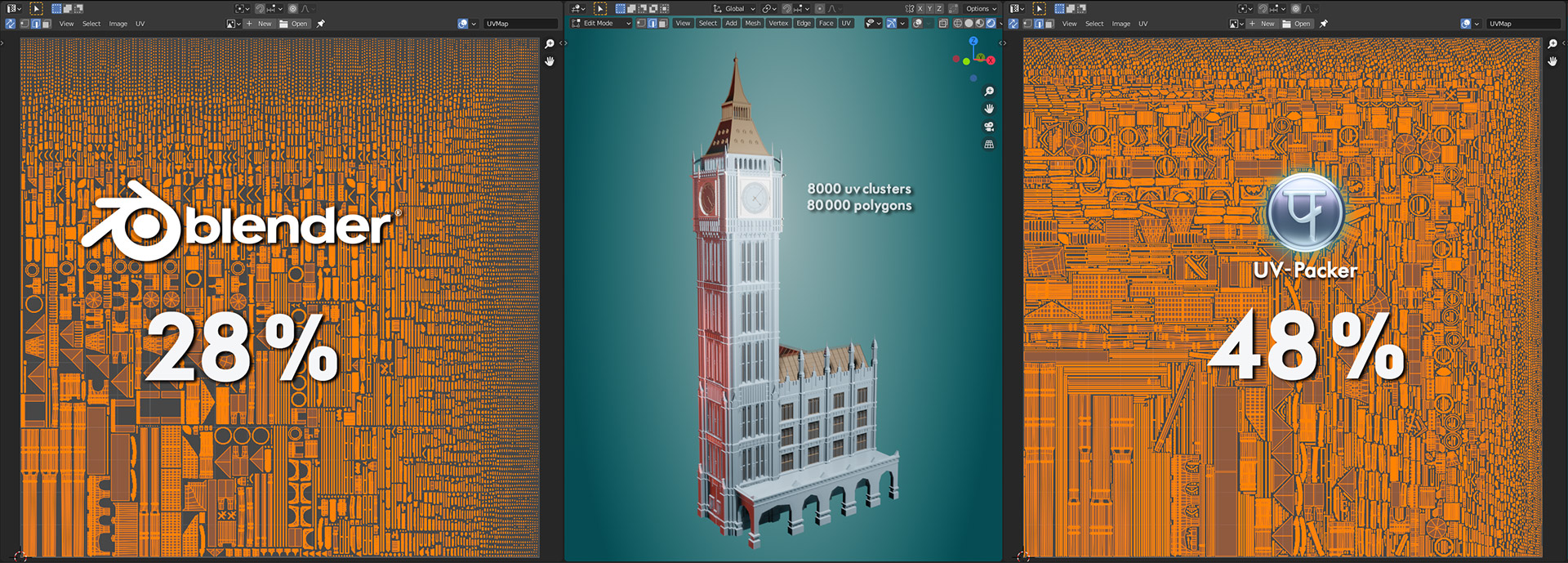The width and height of the screenshot is (1568, 563).
Task: Choose vertex select mode in the left UV editor
Action: (24, 24)
